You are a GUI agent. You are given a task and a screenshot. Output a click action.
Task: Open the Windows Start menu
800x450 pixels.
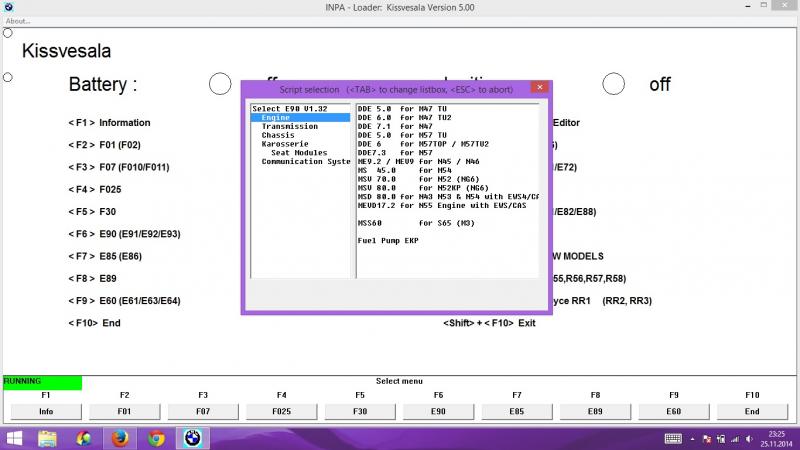[x=15, y=438]
